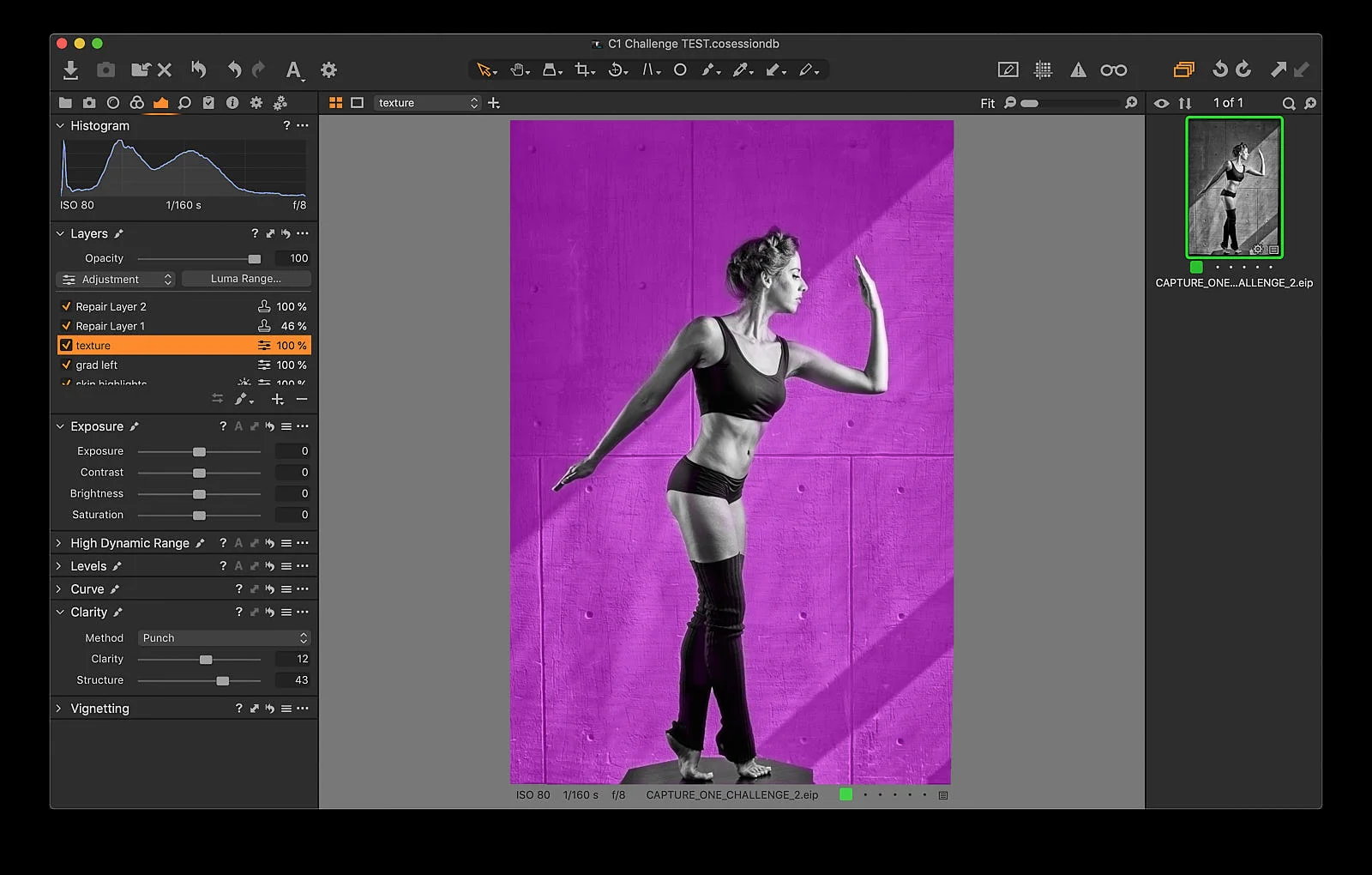Select the Draw Mask brush tool

tap(710, 70)
